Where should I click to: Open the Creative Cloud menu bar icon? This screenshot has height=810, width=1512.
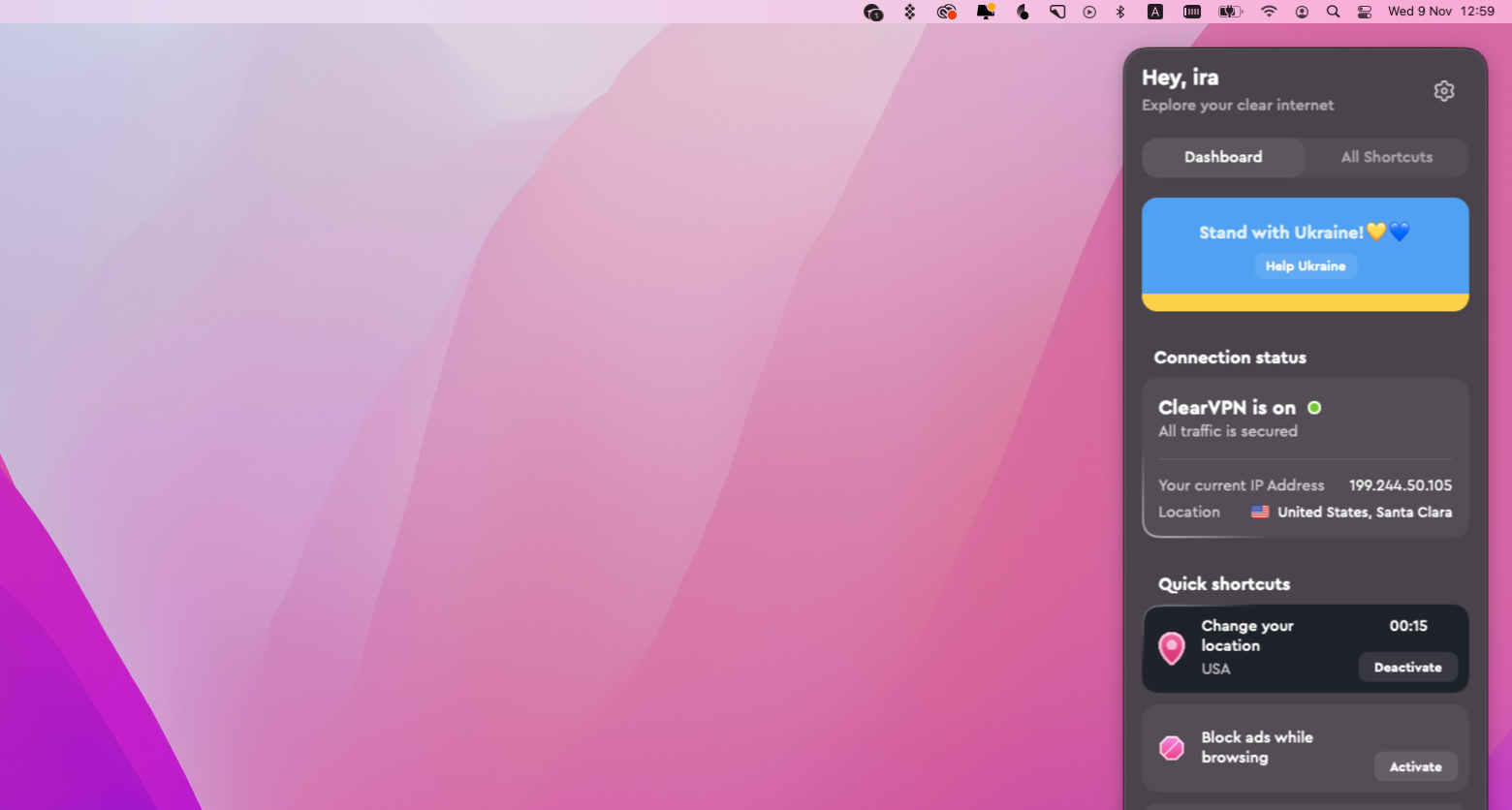[x=947, y=12]
